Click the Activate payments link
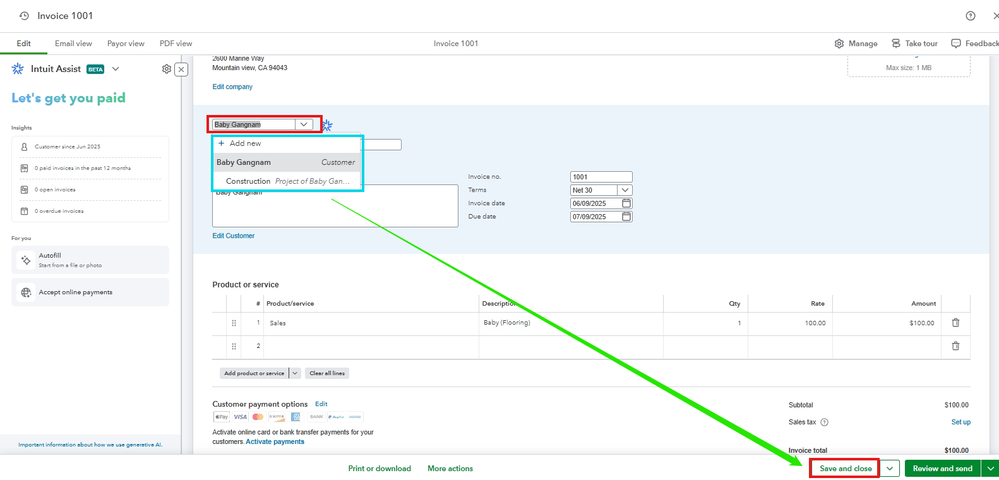The width and height of the screenshot is (999, 480). click(275, 441)
